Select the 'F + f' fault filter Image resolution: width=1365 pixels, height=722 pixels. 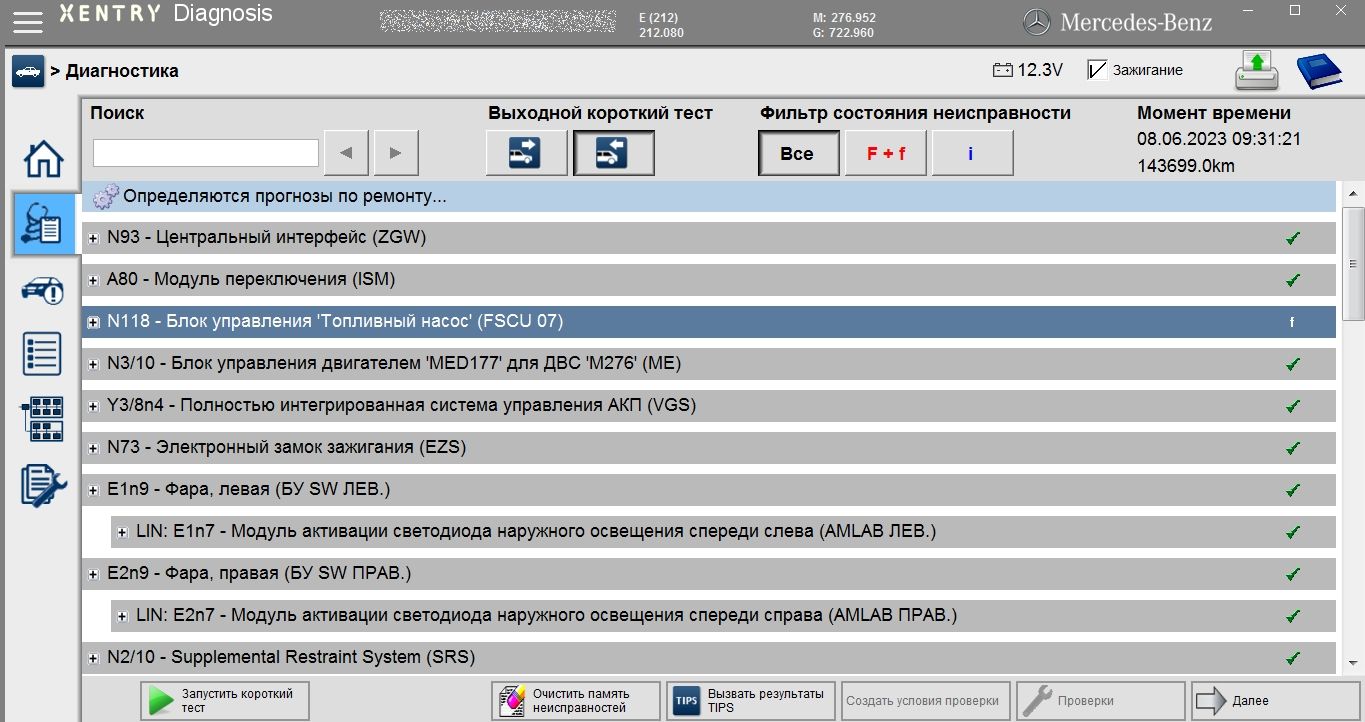886,153
